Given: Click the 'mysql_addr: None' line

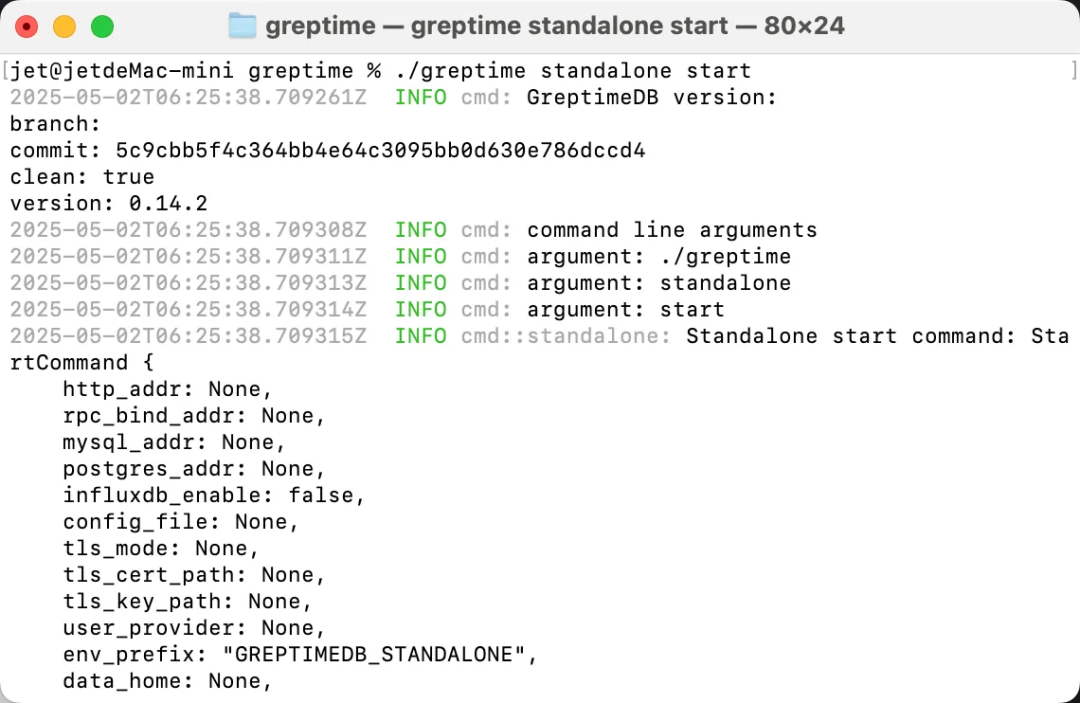Looking at the screenshot, I should click(174, 442).
